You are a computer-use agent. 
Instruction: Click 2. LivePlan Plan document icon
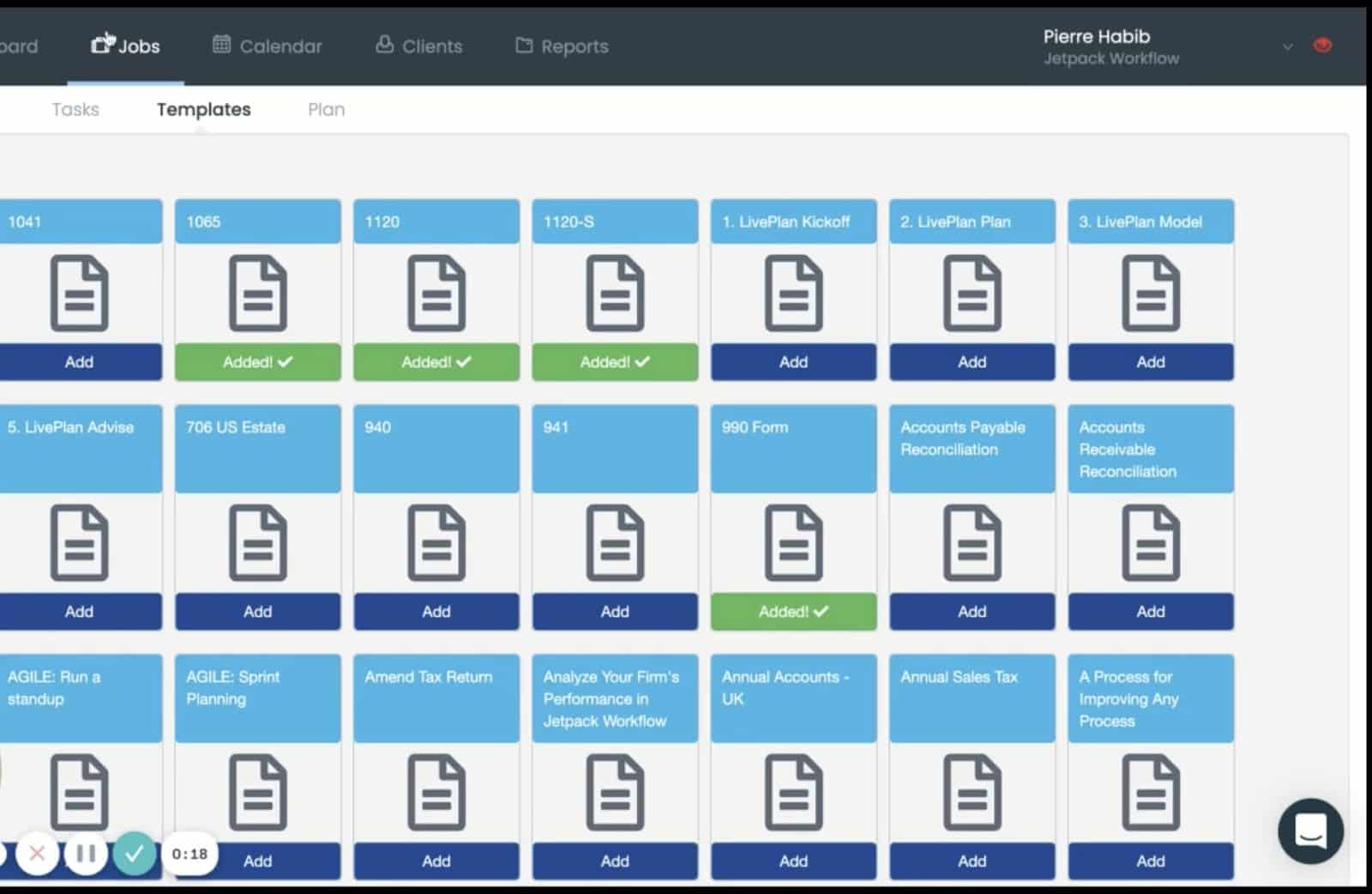pyautogui.click(x=972, y=293)
